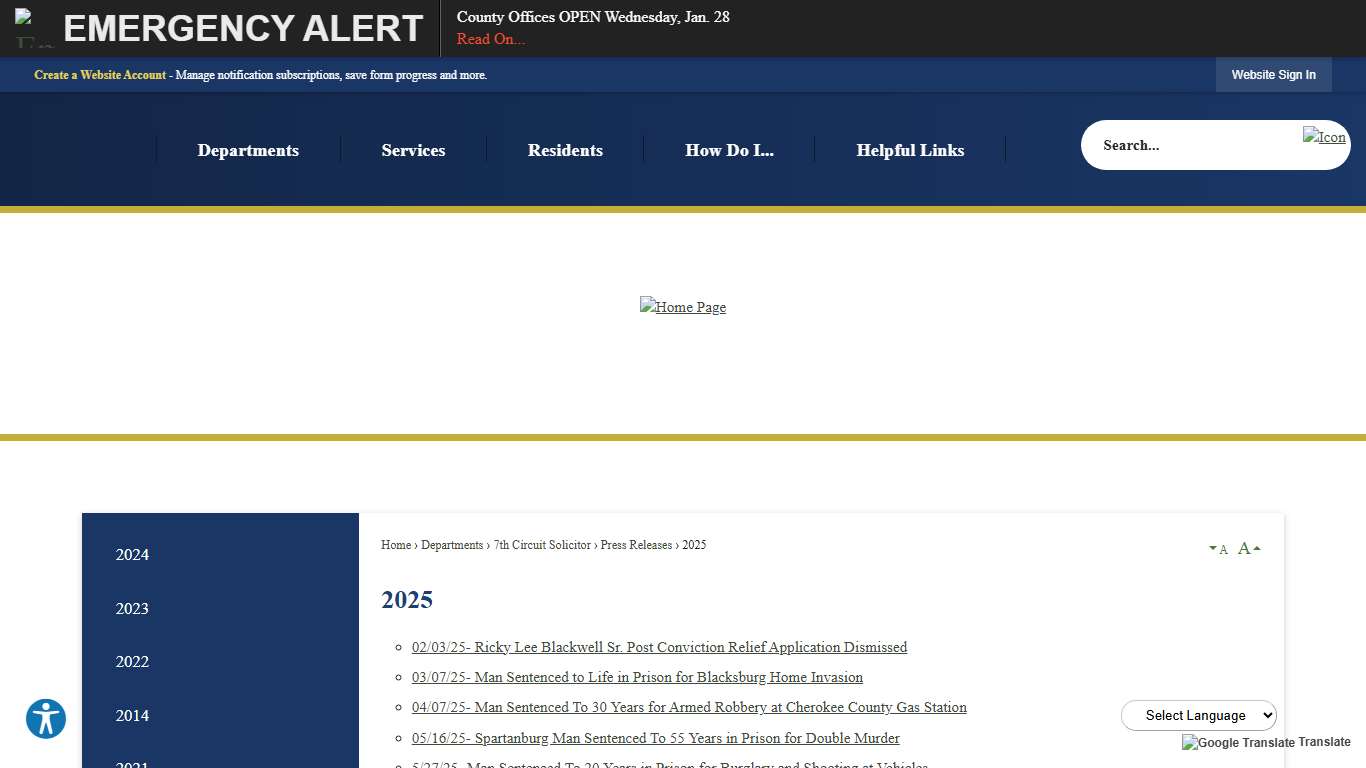Click the Read On... alert link
This screenshot has width=1366, height=768.
click(490, 39)
